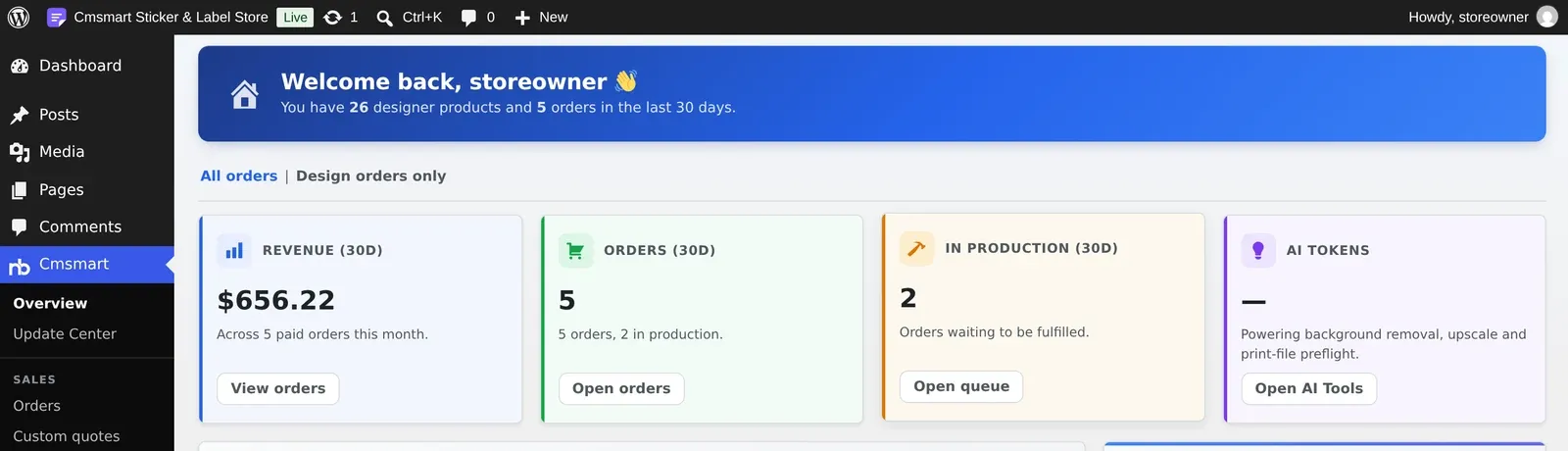Select Cmsmart menu in sidebar
The image size is (1568, 451).
87,265
